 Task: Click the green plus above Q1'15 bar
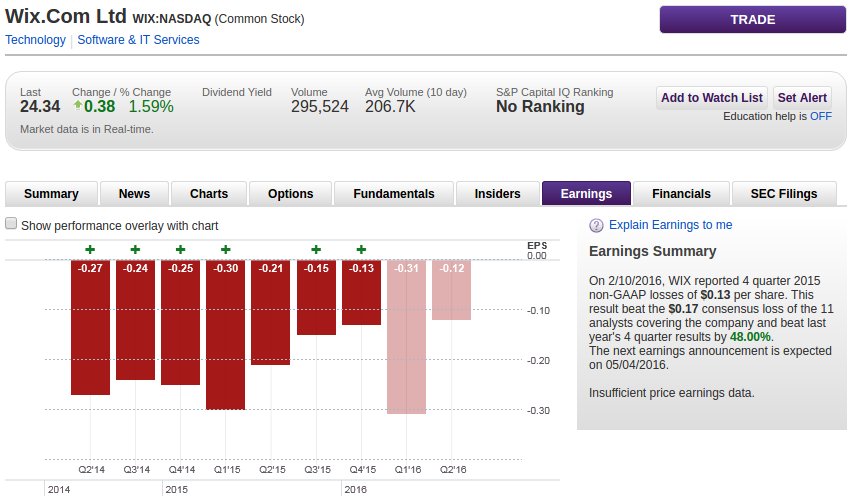tap(226, 249)
